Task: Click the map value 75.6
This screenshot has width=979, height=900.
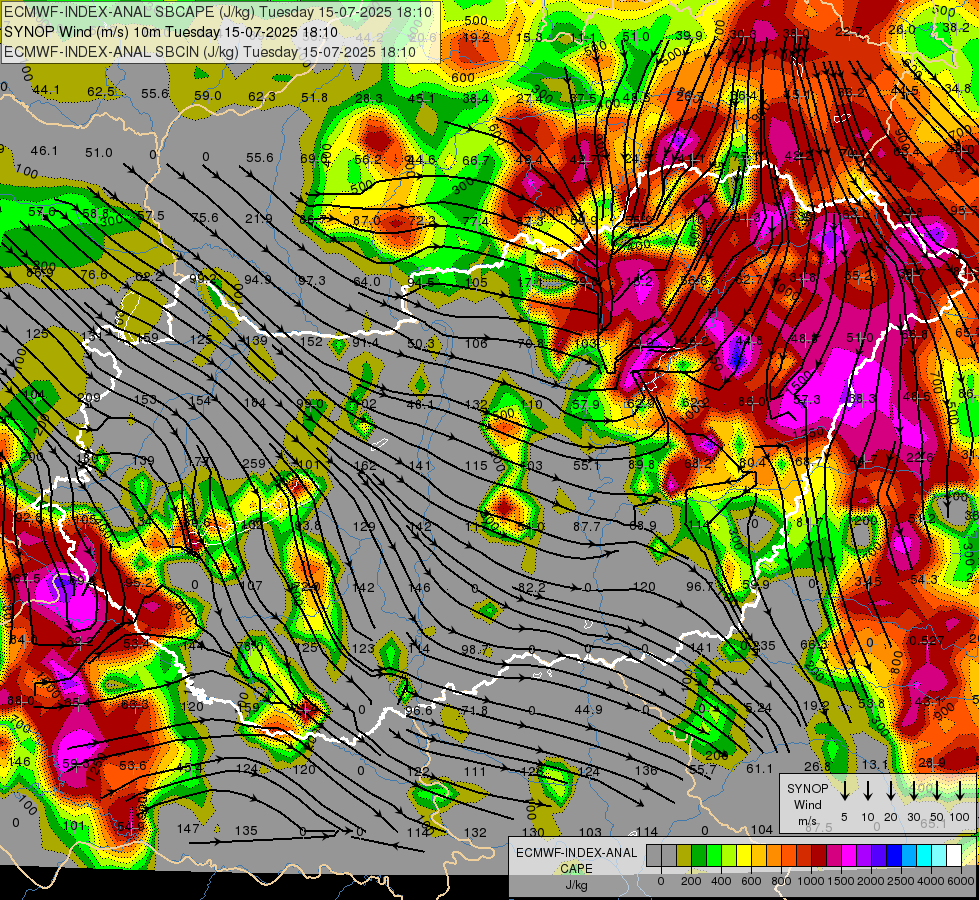Action: click(205, 218)
